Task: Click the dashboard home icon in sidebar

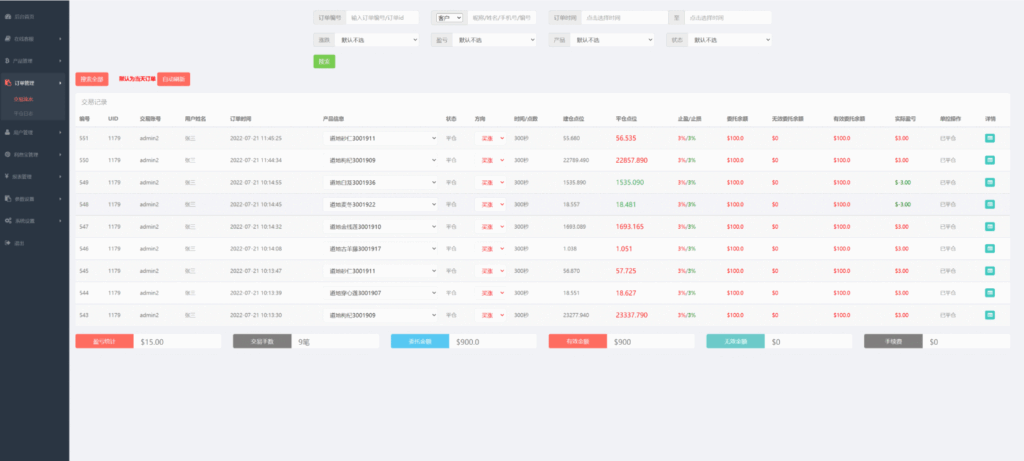Action: (7, 16)
